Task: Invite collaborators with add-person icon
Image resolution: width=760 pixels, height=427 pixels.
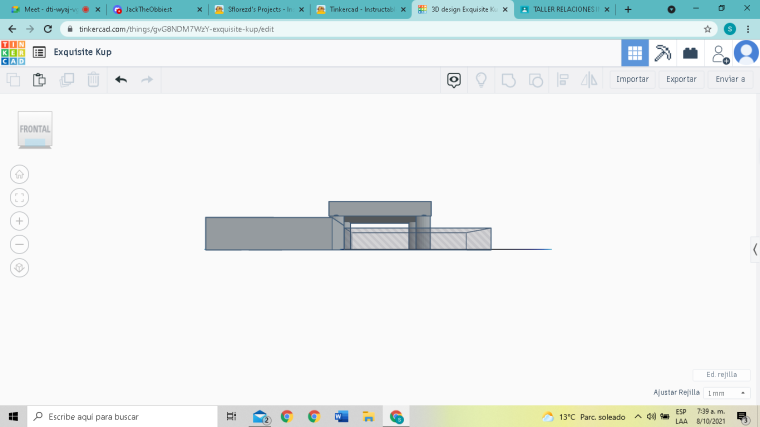Action: coord(720,54)
